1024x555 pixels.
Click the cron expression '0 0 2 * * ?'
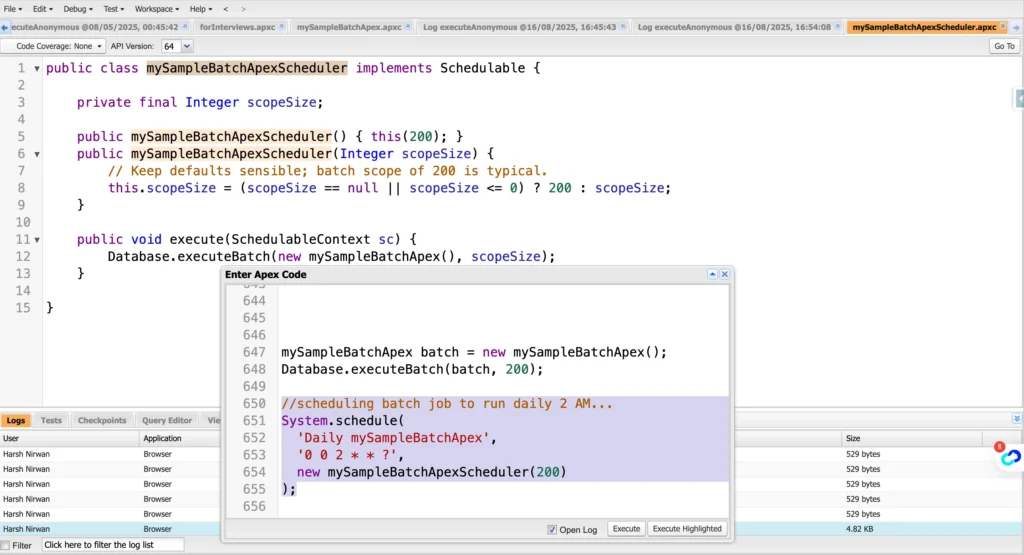tap(346, 455)
